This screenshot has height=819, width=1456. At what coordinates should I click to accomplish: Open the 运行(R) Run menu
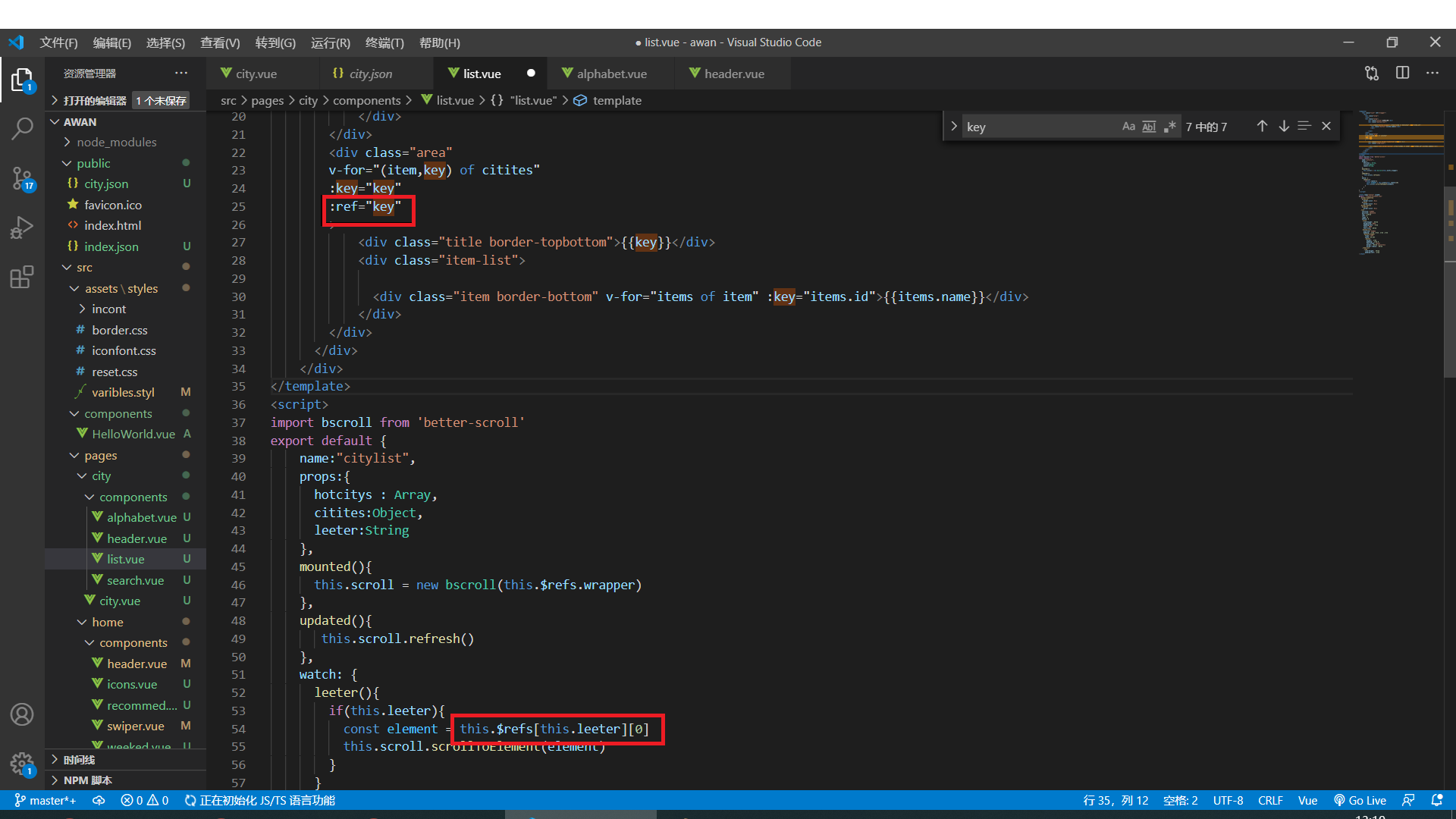tap(330, 42)
